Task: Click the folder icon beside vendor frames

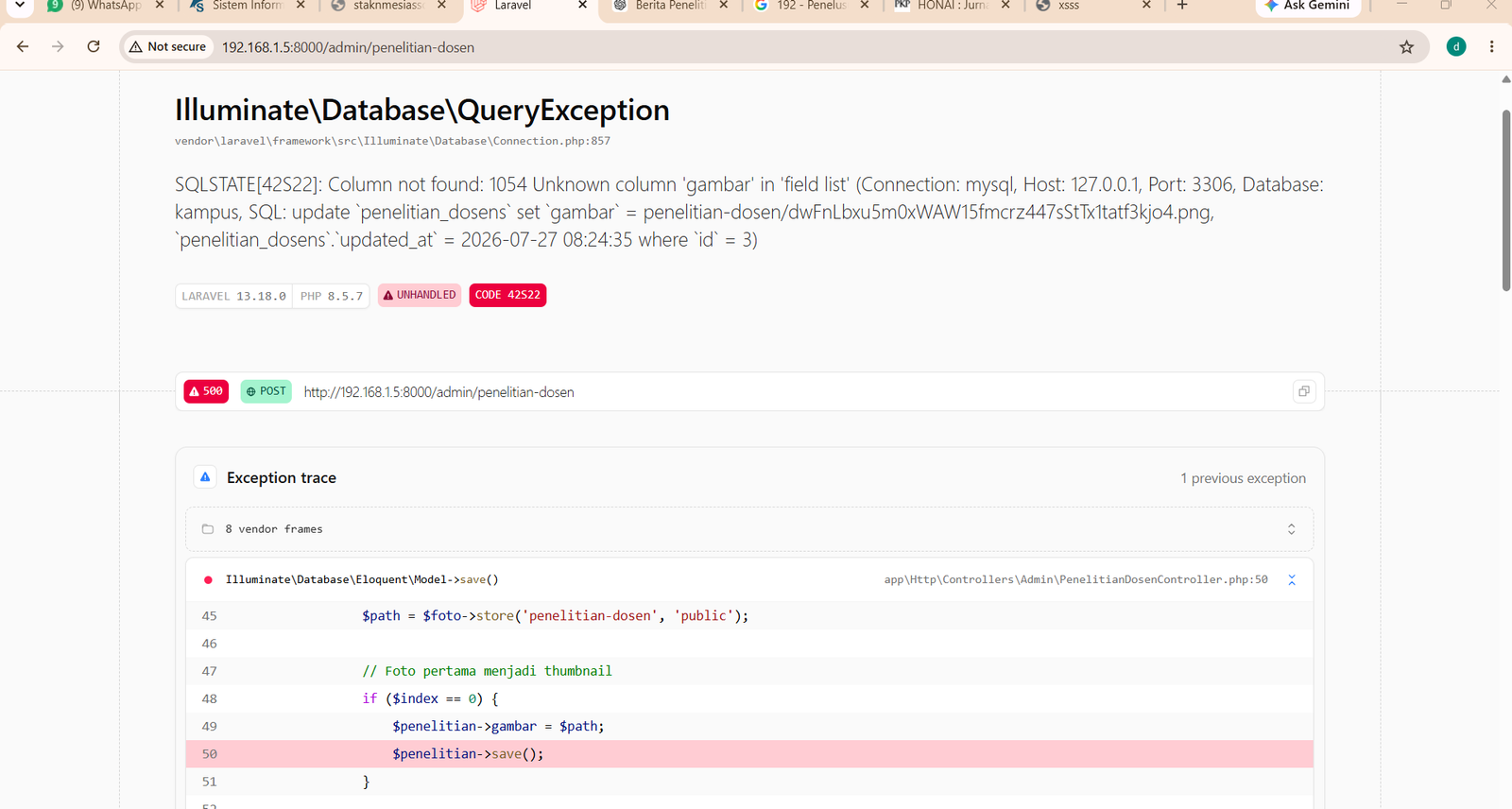Action: tap(208, 529)
